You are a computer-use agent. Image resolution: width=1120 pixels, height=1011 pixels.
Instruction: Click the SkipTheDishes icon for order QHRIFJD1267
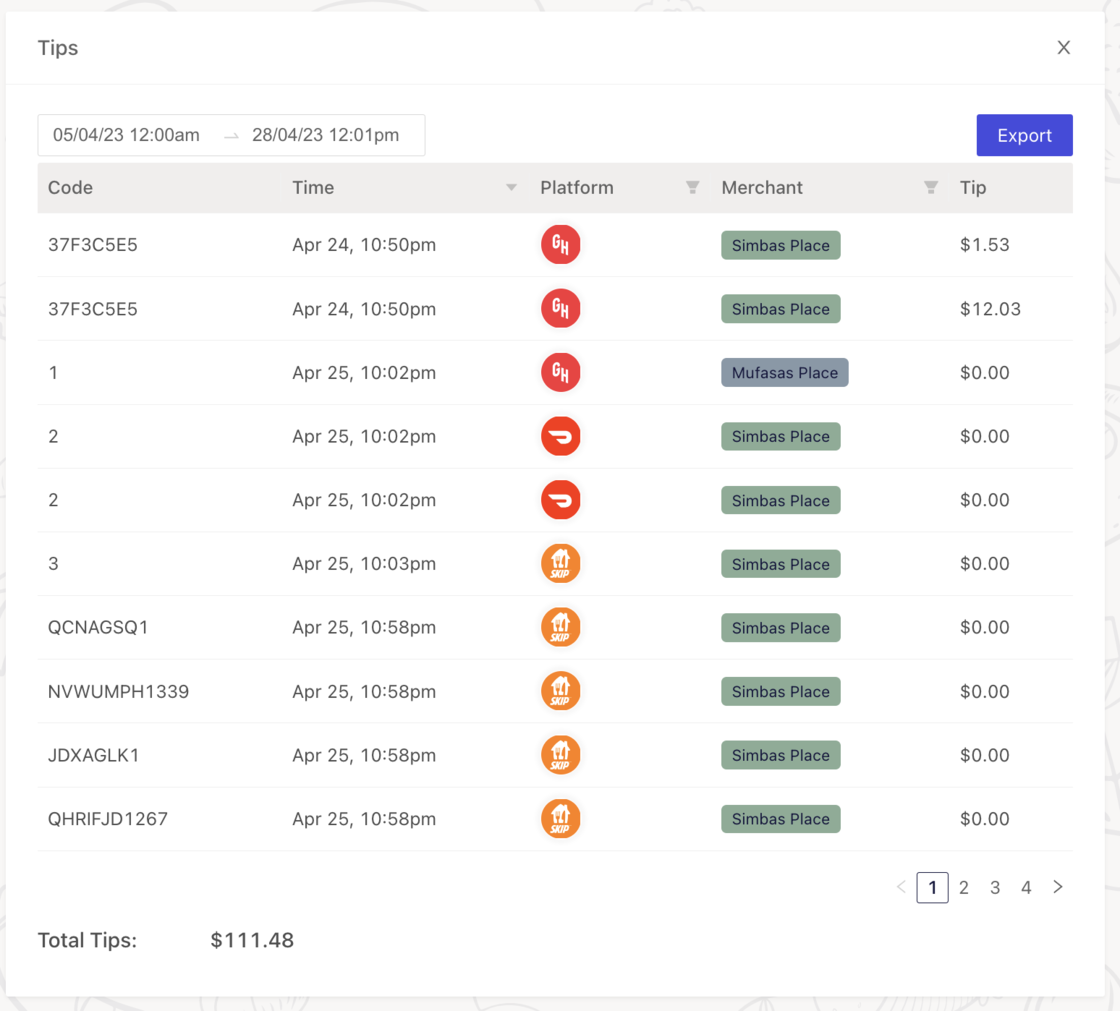pos(560,819)
